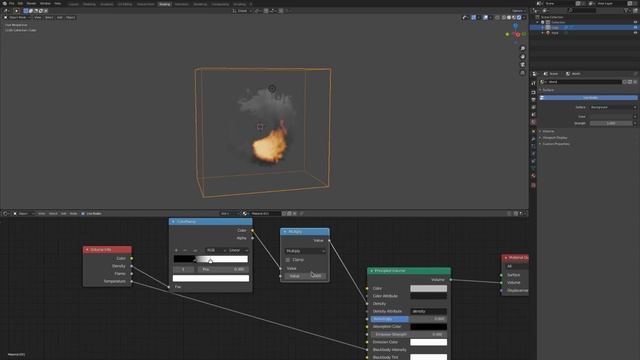This screenshot has width=640, height=360.
Task: Click the Use Nodes button in World surface
Action: coord(589,98)
